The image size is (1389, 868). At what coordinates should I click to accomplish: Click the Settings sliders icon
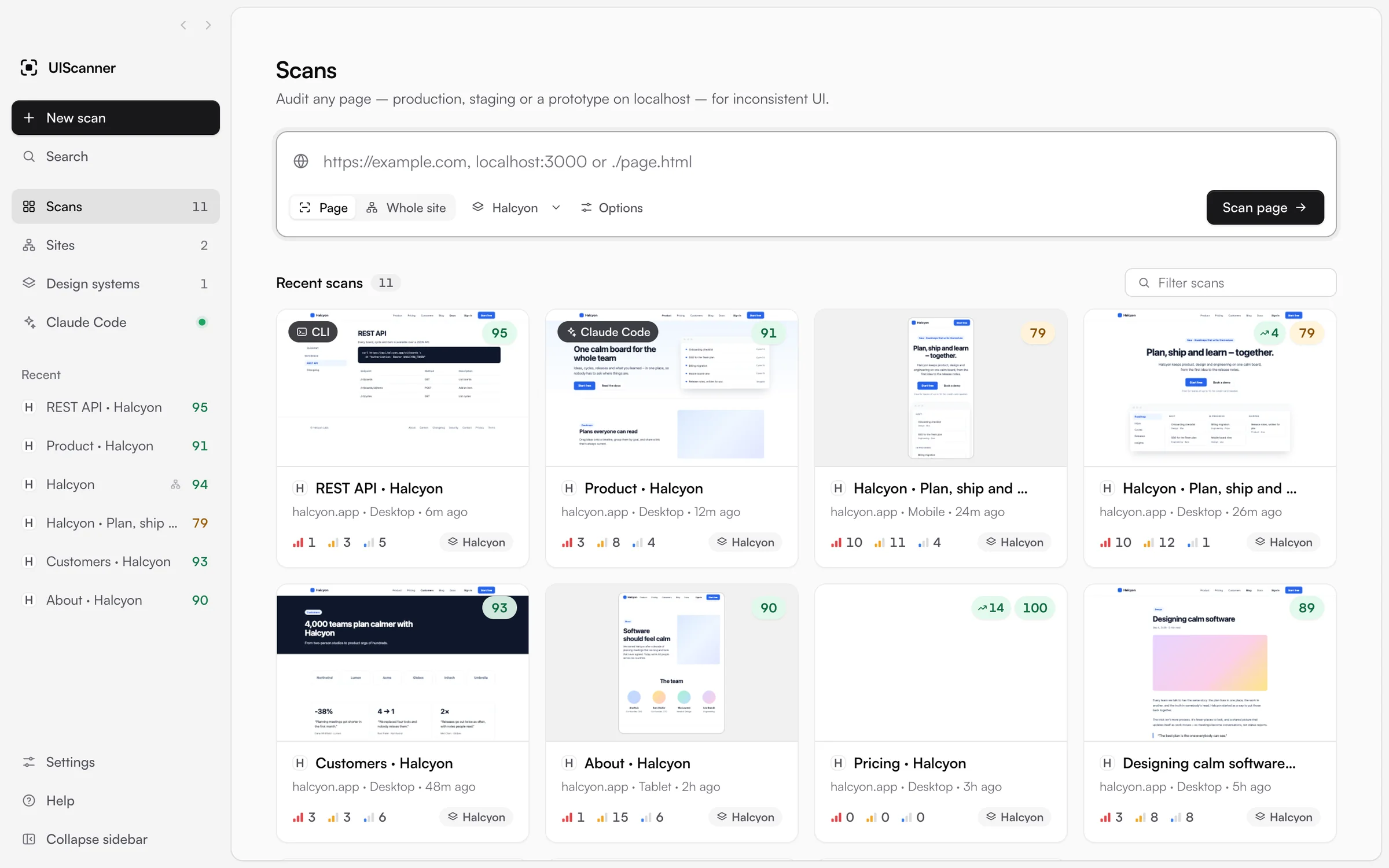coord(29,762)
